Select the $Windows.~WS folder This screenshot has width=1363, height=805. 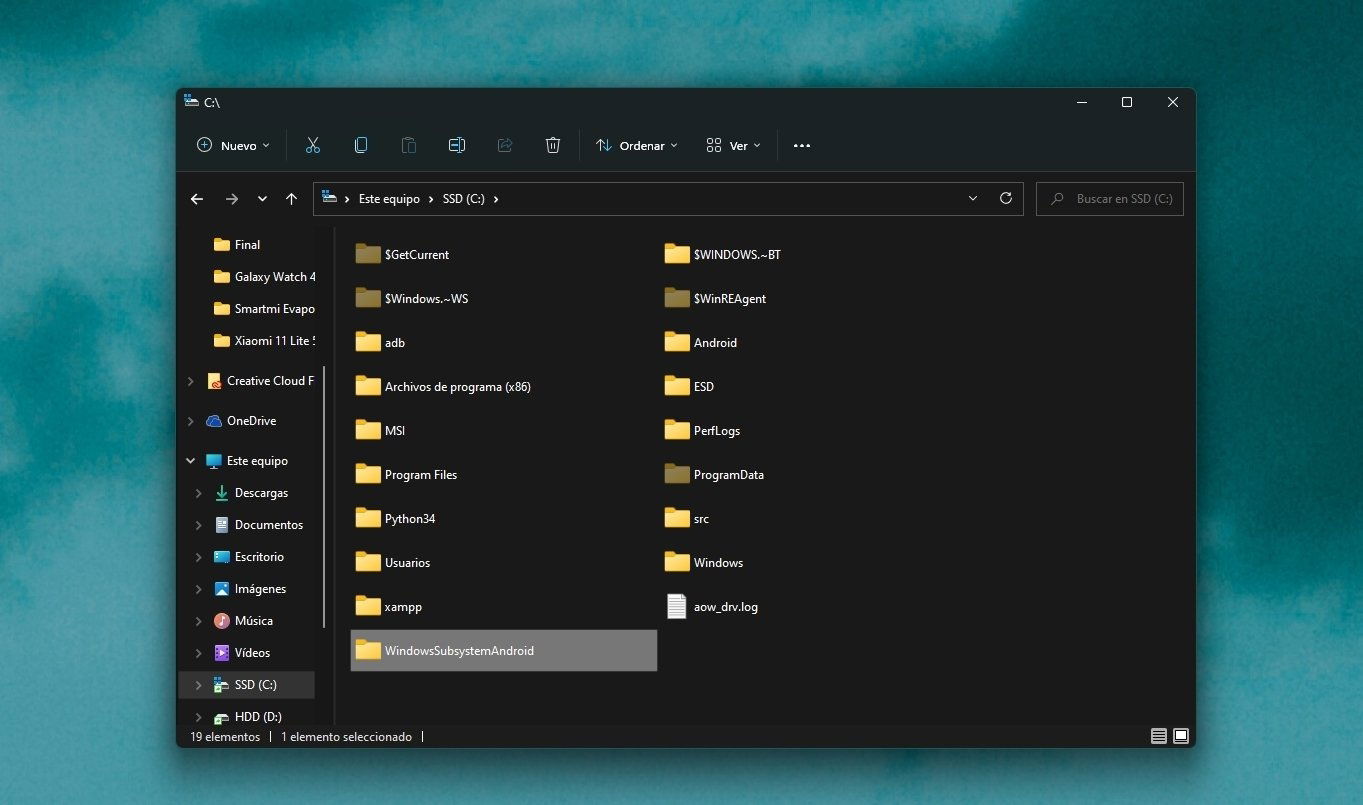[412, 299]
